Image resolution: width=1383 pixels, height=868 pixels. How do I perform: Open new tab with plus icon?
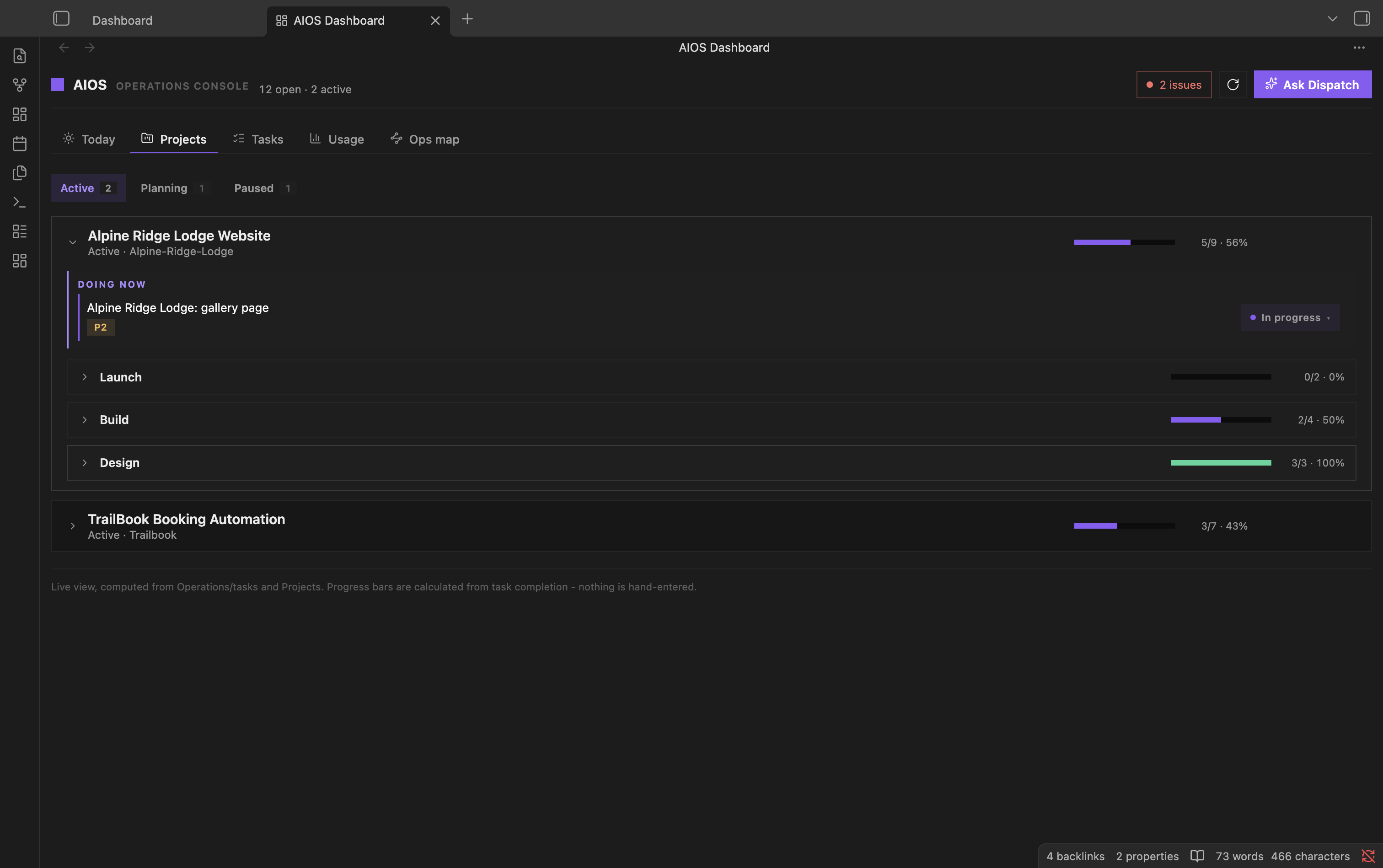click(467, 19)
